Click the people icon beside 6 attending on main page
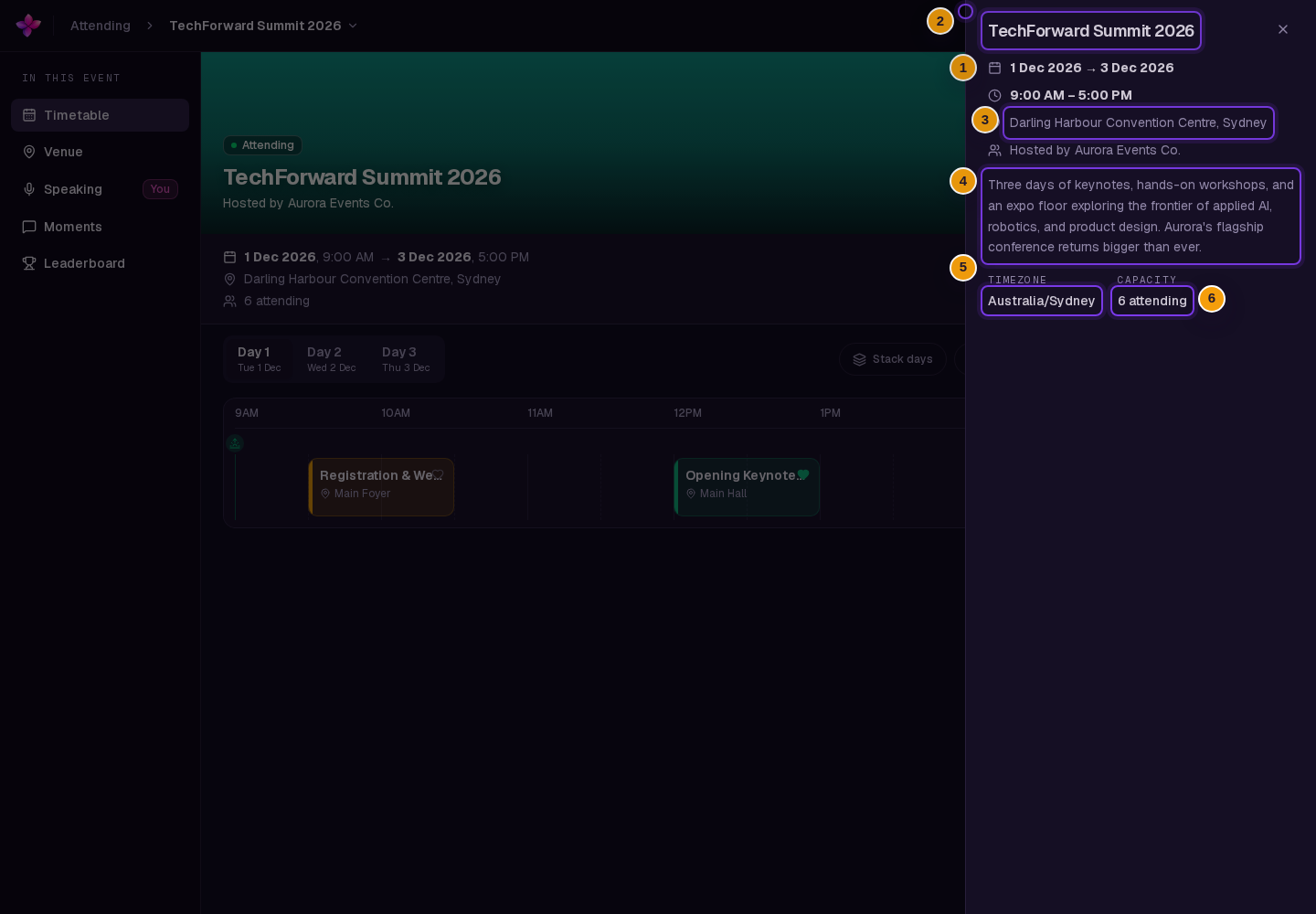Screen dimensions: 1316x914 click(230, 301)
